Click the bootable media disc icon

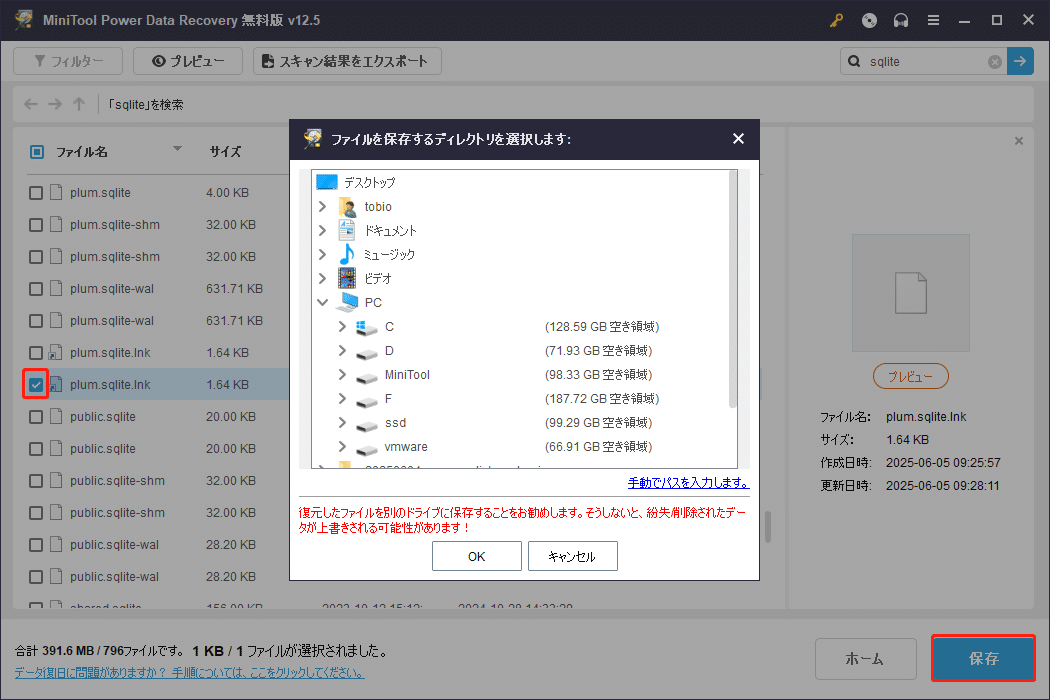click(869, 20)
